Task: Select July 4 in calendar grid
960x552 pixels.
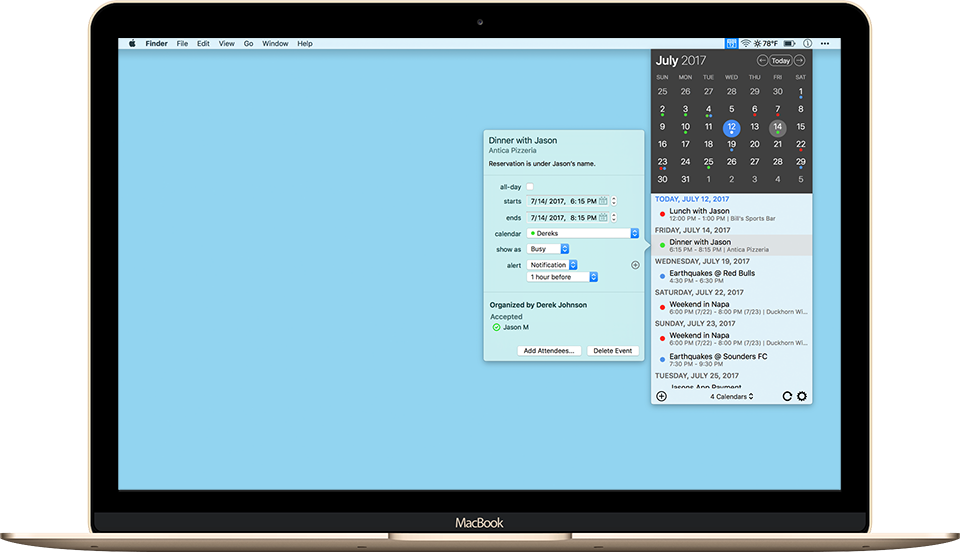Action: pyautogui.click(x=708, y=110)
